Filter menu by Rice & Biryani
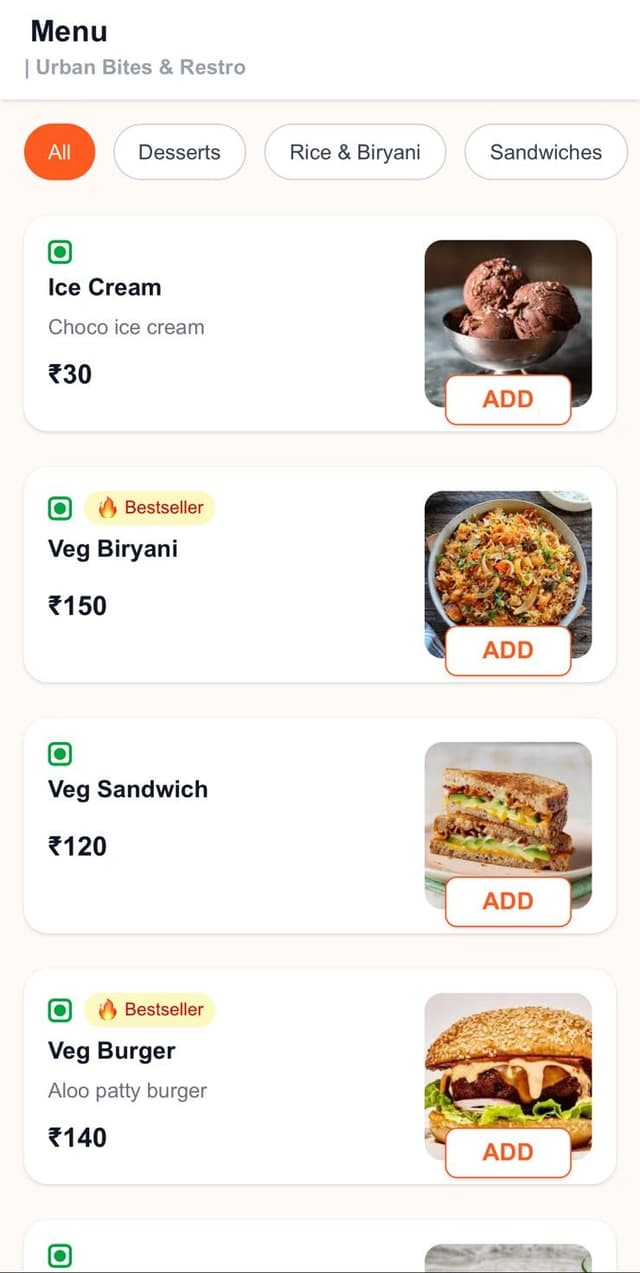 point(355,152)
